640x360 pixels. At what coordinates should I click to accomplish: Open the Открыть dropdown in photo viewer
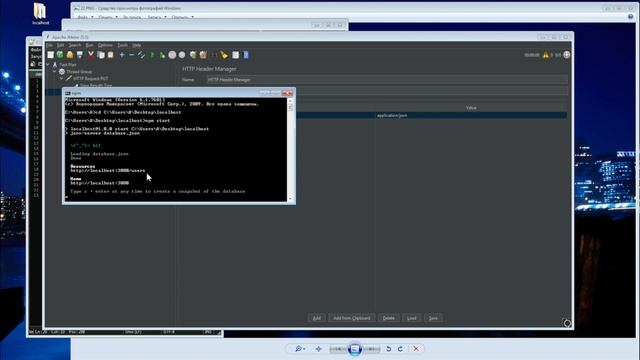182,18
